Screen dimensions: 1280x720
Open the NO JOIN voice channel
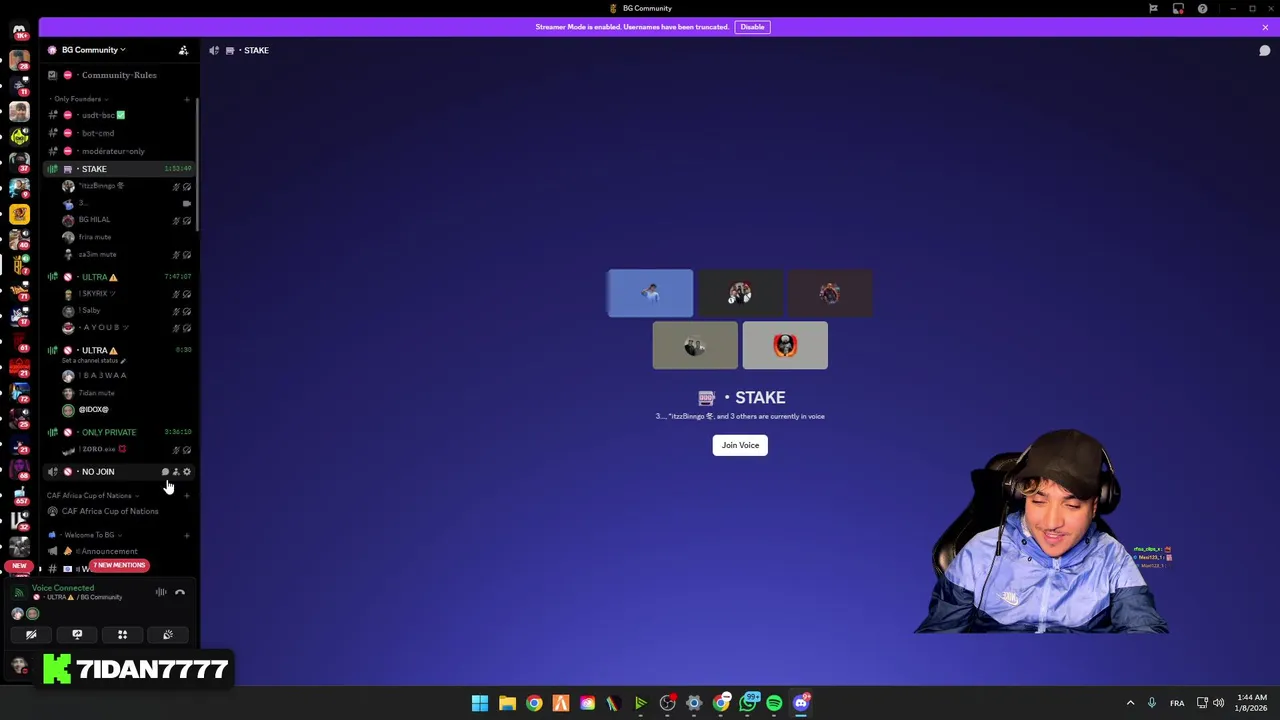pos(98,472)
